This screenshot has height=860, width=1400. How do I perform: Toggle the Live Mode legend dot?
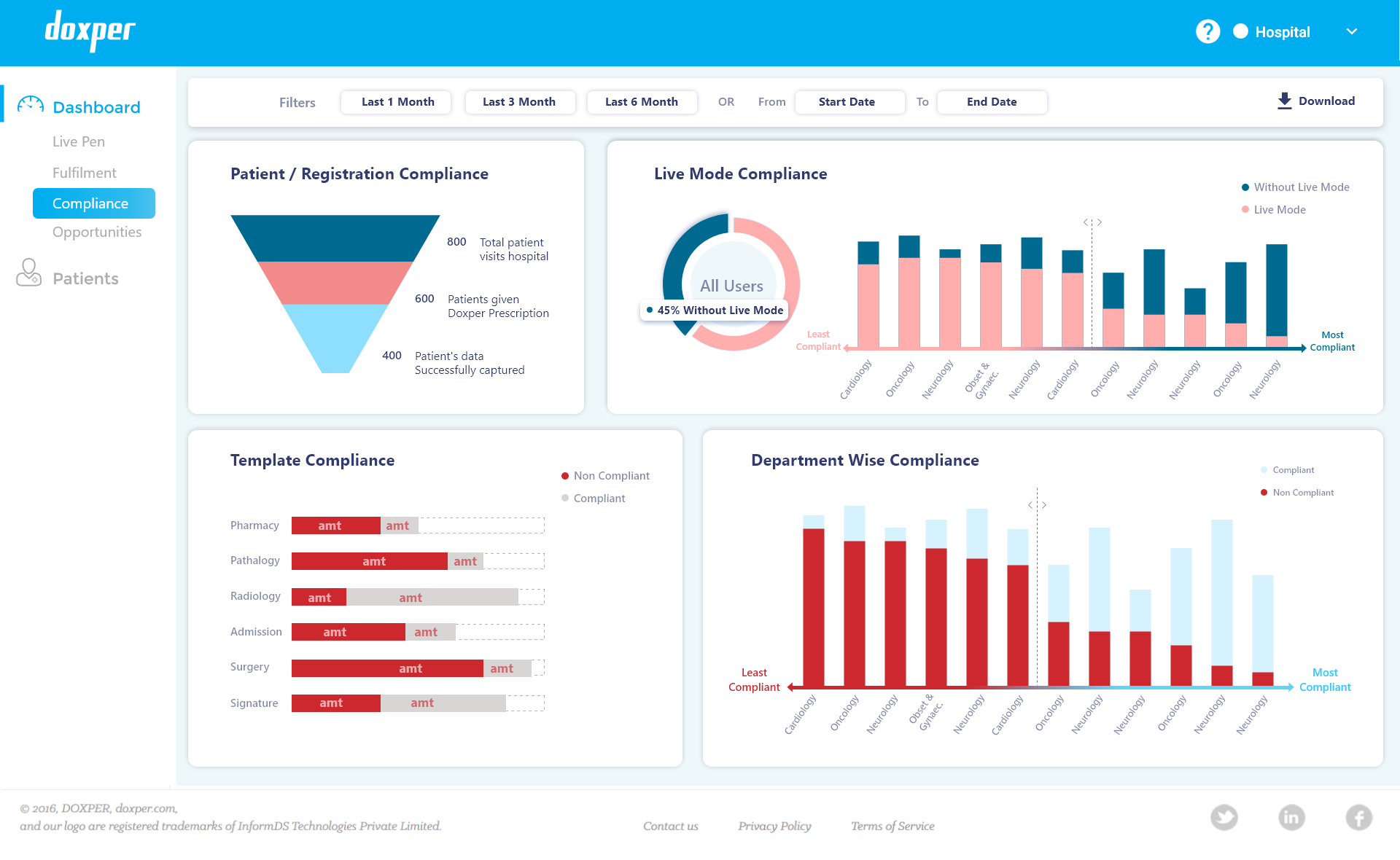(x=1245, y=210)
